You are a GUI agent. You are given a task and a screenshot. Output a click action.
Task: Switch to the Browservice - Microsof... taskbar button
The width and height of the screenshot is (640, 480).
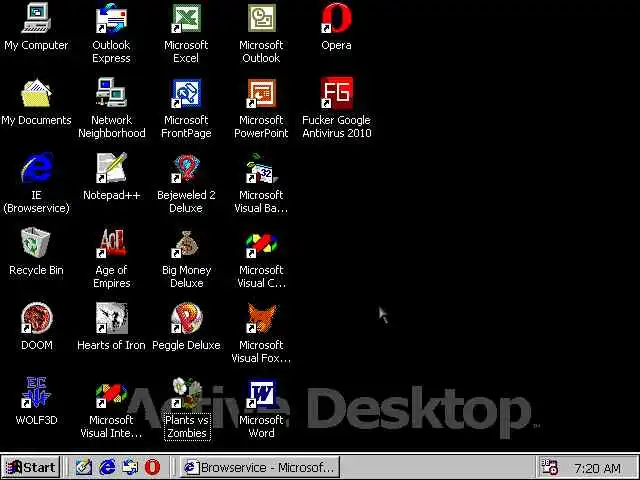coord(260,467)
